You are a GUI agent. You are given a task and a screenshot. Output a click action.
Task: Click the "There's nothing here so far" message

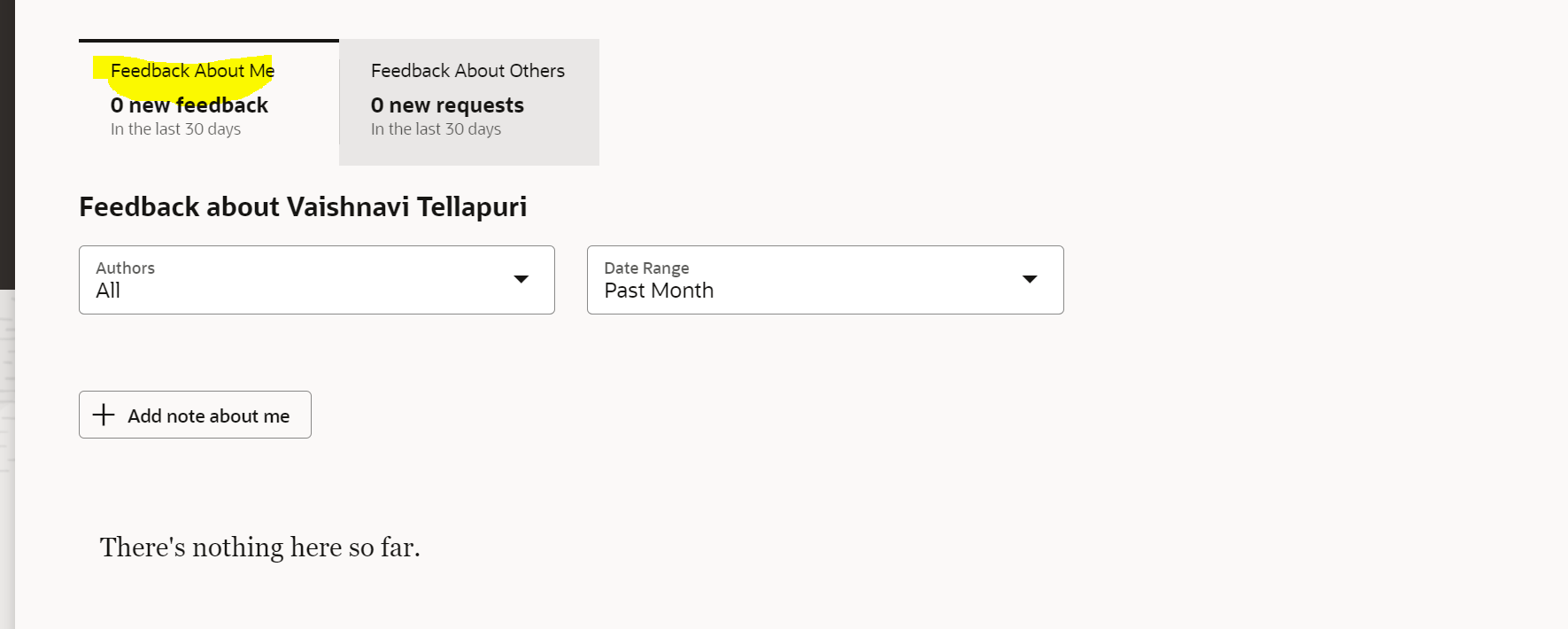tap(259, 547)
